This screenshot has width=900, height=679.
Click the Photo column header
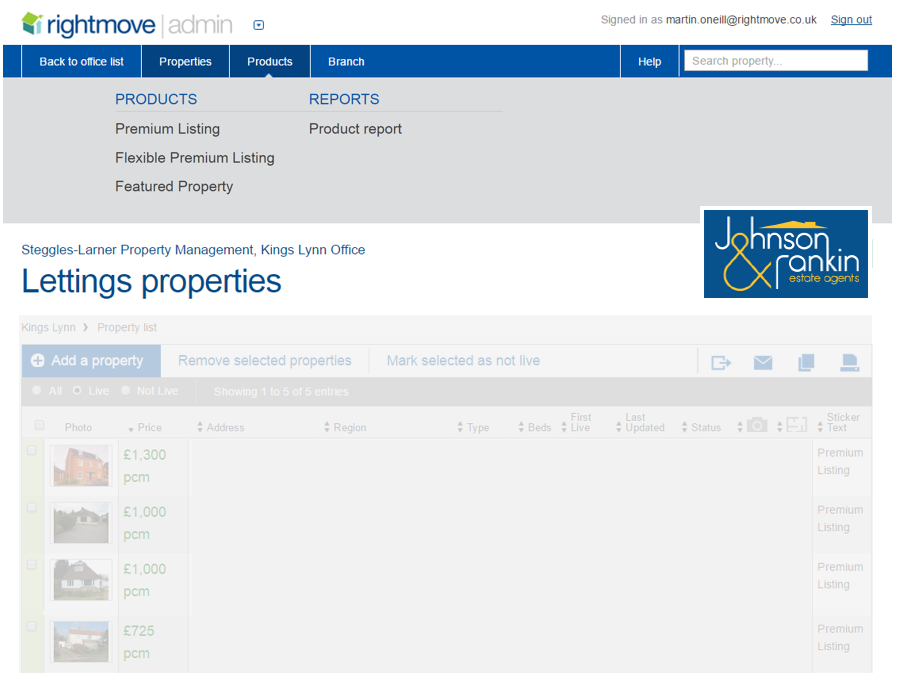pyautogui.click(x=78, y=428)
